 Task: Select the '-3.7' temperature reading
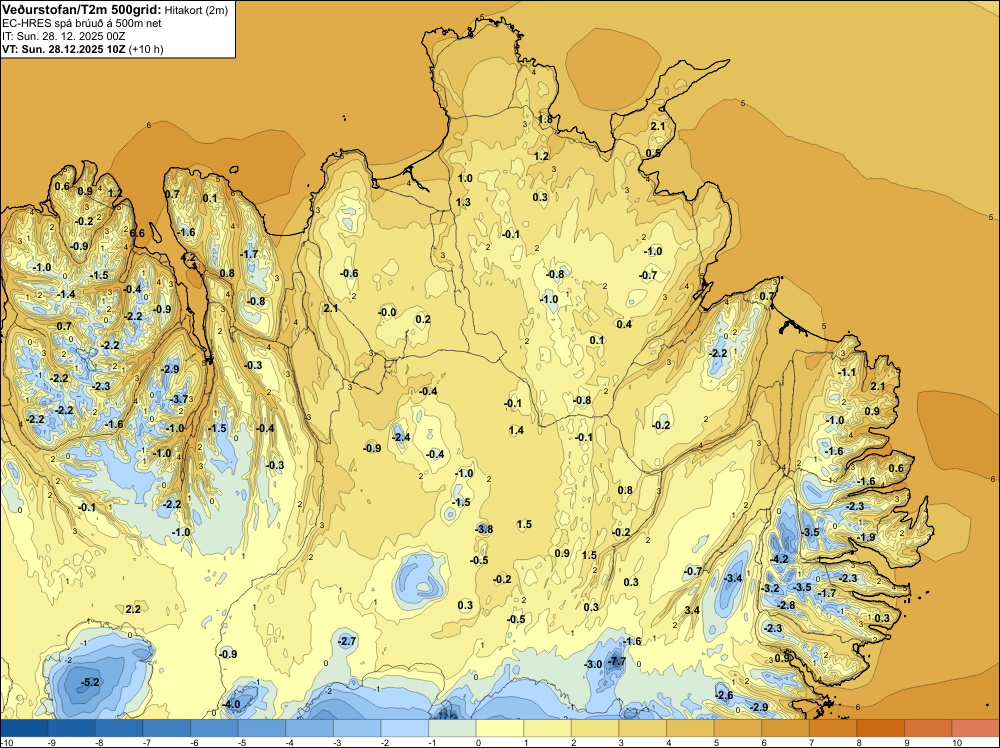[180, 399]
